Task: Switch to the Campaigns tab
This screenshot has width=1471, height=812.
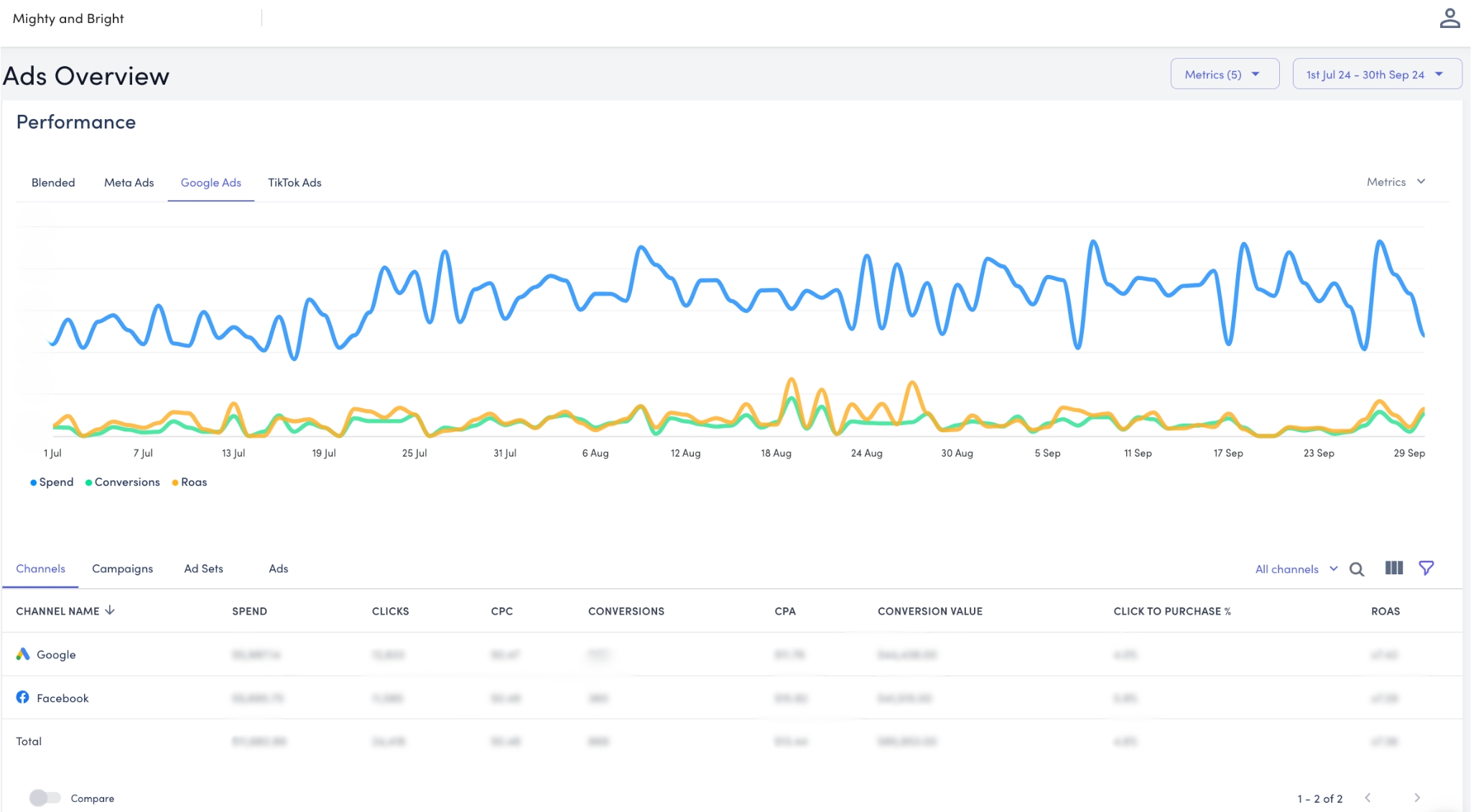Action: click(122, 569)
